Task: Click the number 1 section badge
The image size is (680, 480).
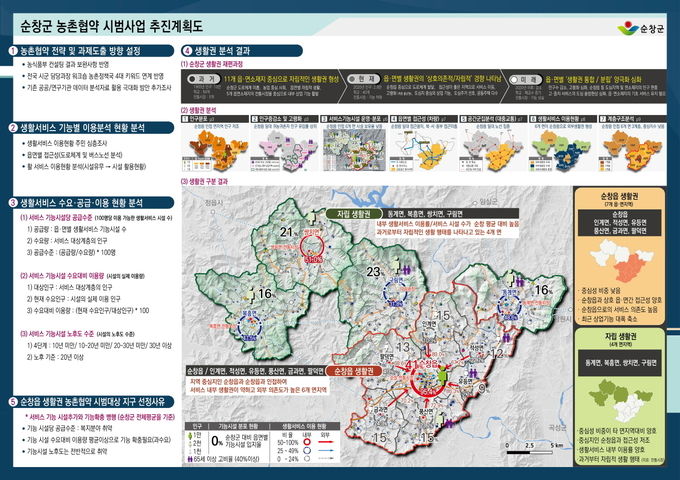Action: click(12, 50)
